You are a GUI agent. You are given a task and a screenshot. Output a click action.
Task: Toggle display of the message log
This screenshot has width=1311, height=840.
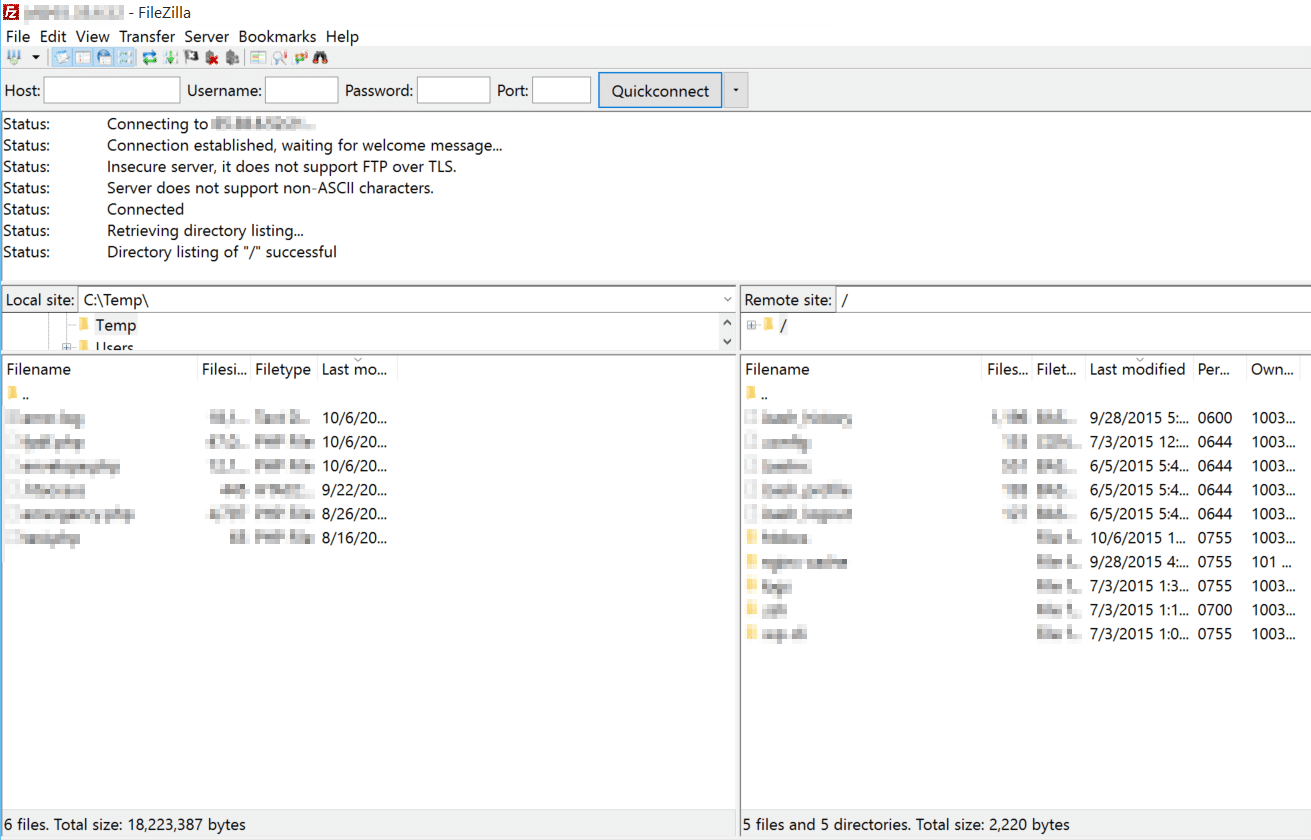(62, 58)
